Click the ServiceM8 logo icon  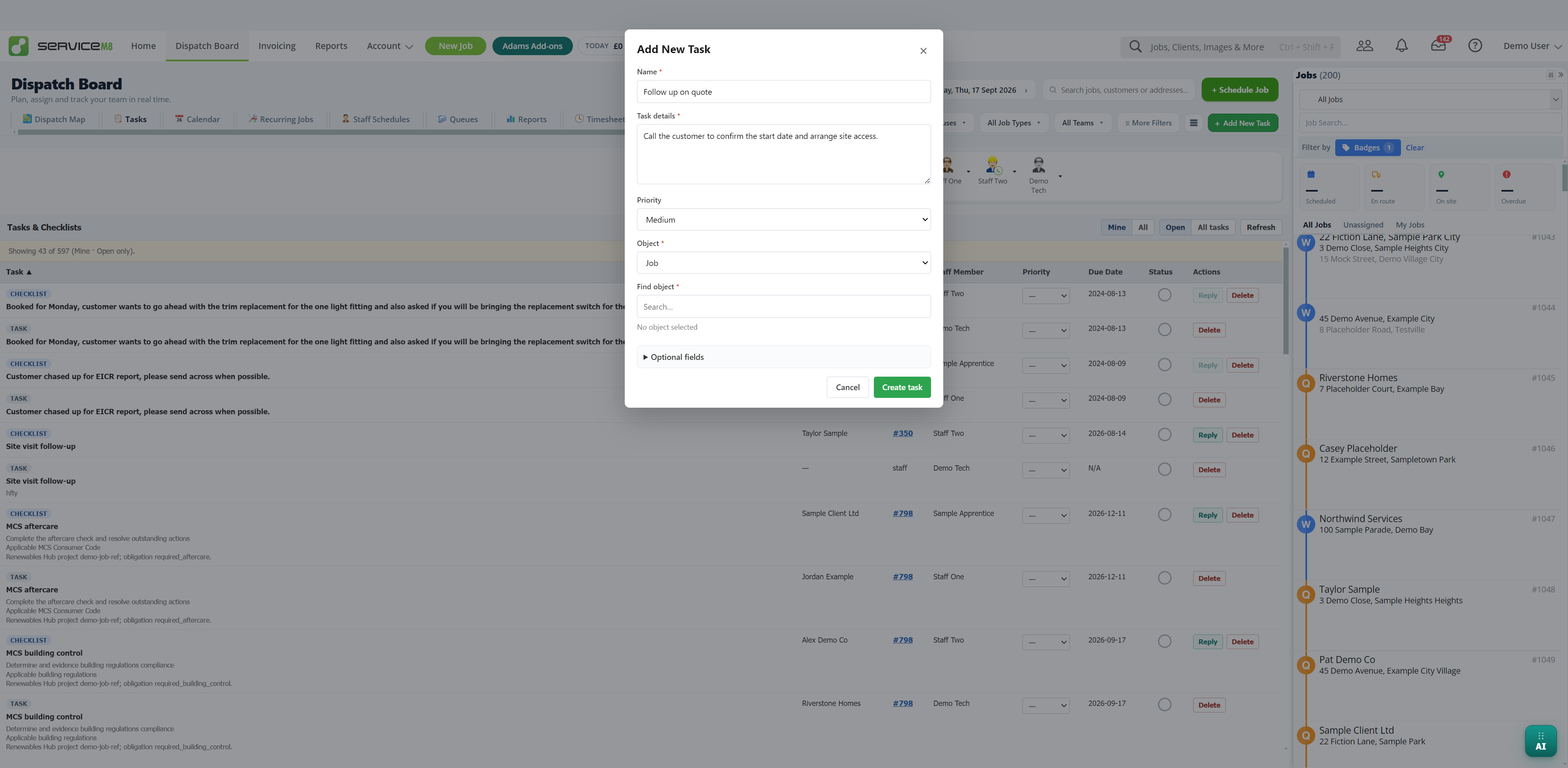(18, 46)
